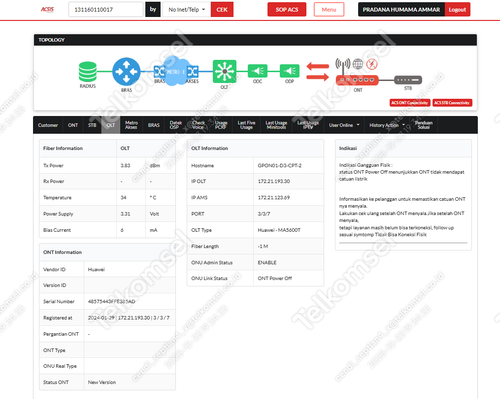Expand the History Action dropdown menu
This screenshot has width=500, height=399.
(387, 125)
